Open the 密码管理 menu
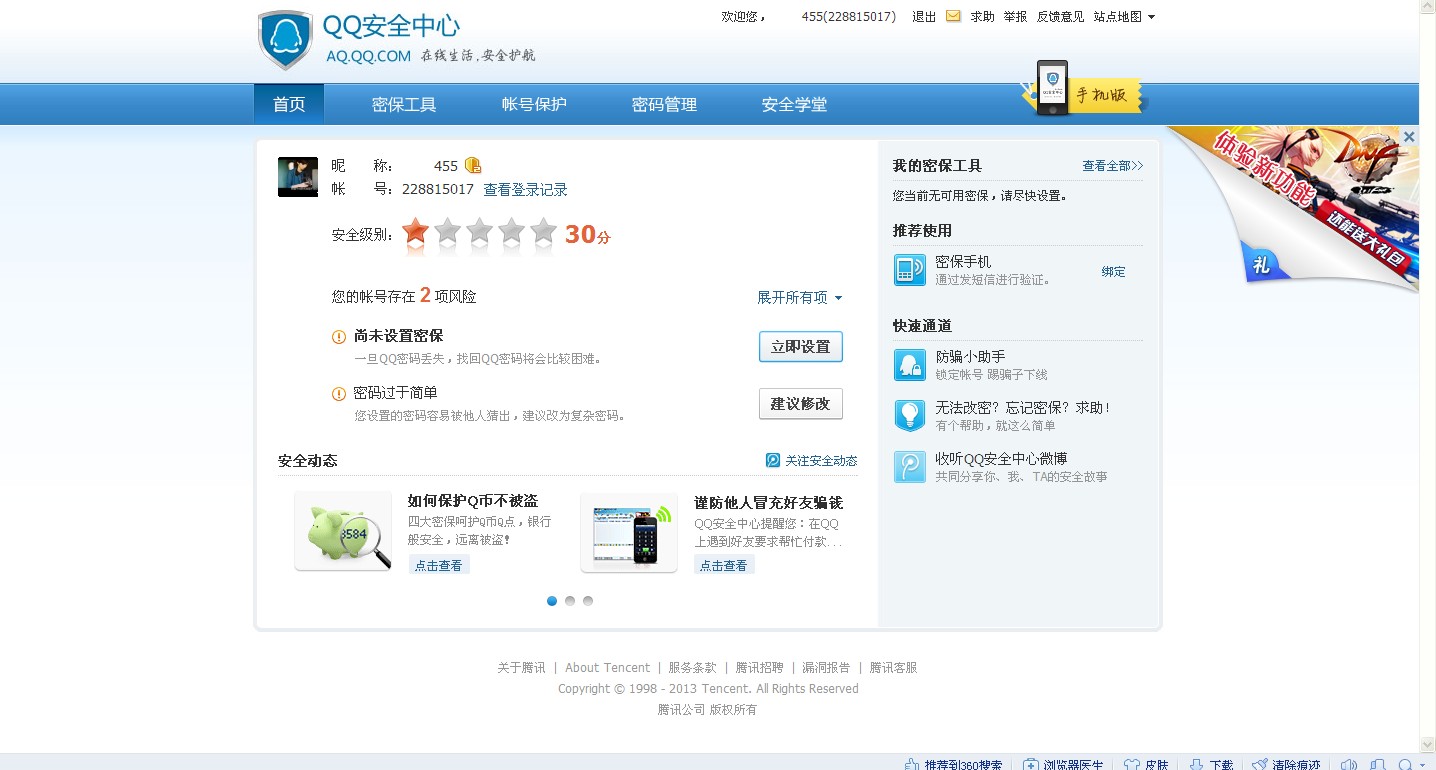 click(x=664, y=104)
